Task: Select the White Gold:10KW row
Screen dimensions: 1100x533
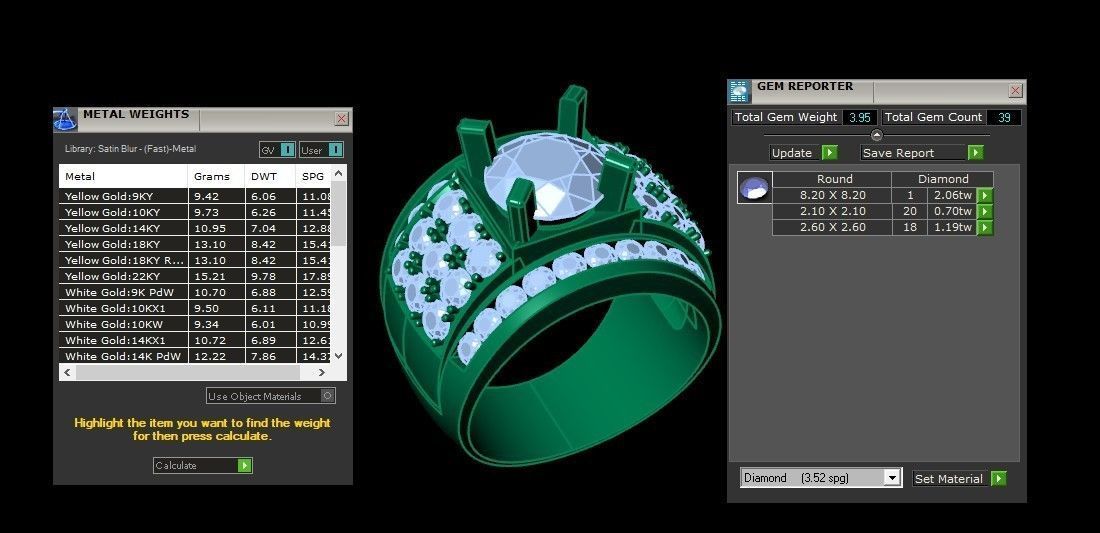Action: pyautogui.click(x=195, y=324)
